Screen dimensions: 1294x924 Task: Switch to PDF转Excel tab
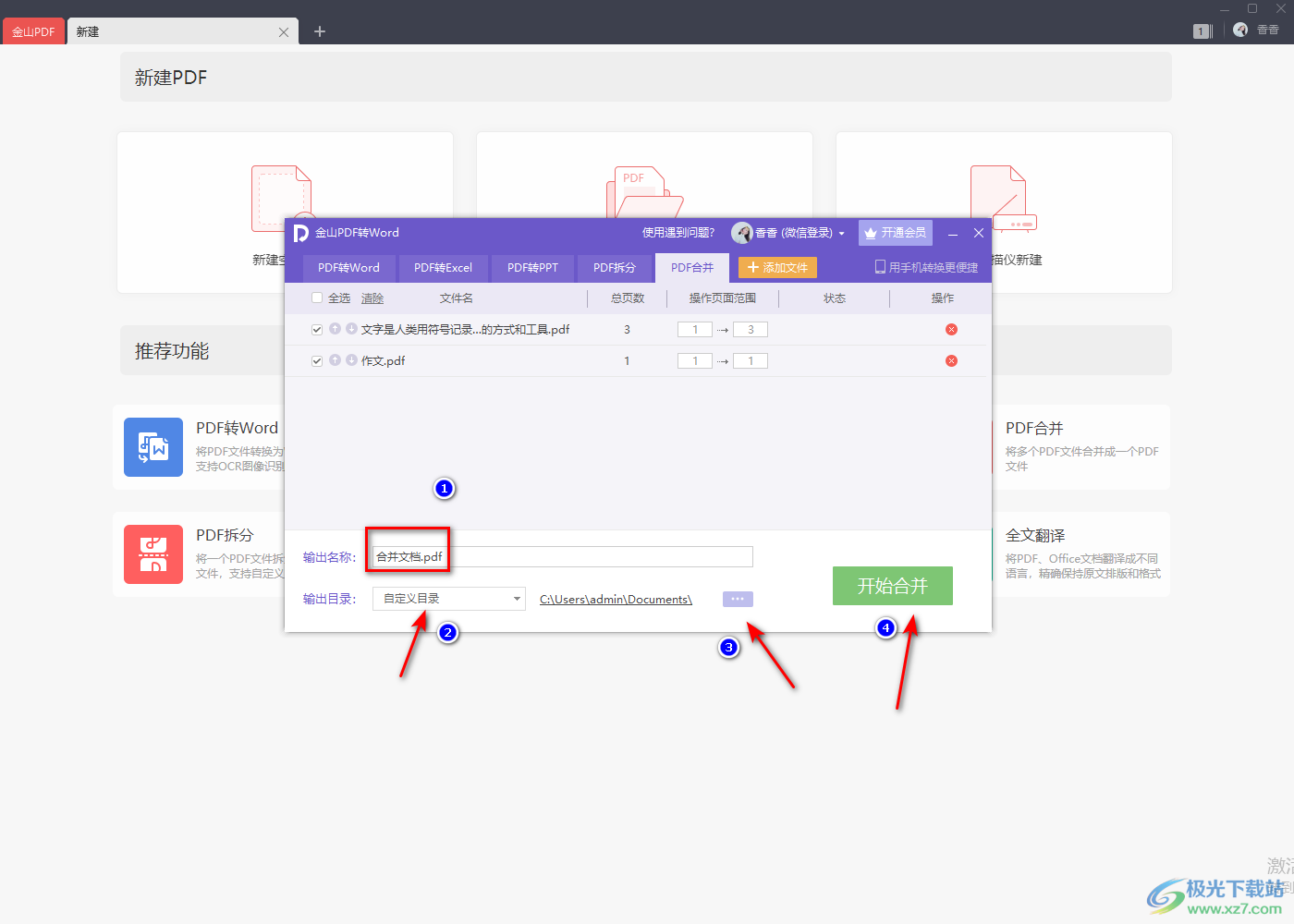pyautogui.click(x=443, y=268)
